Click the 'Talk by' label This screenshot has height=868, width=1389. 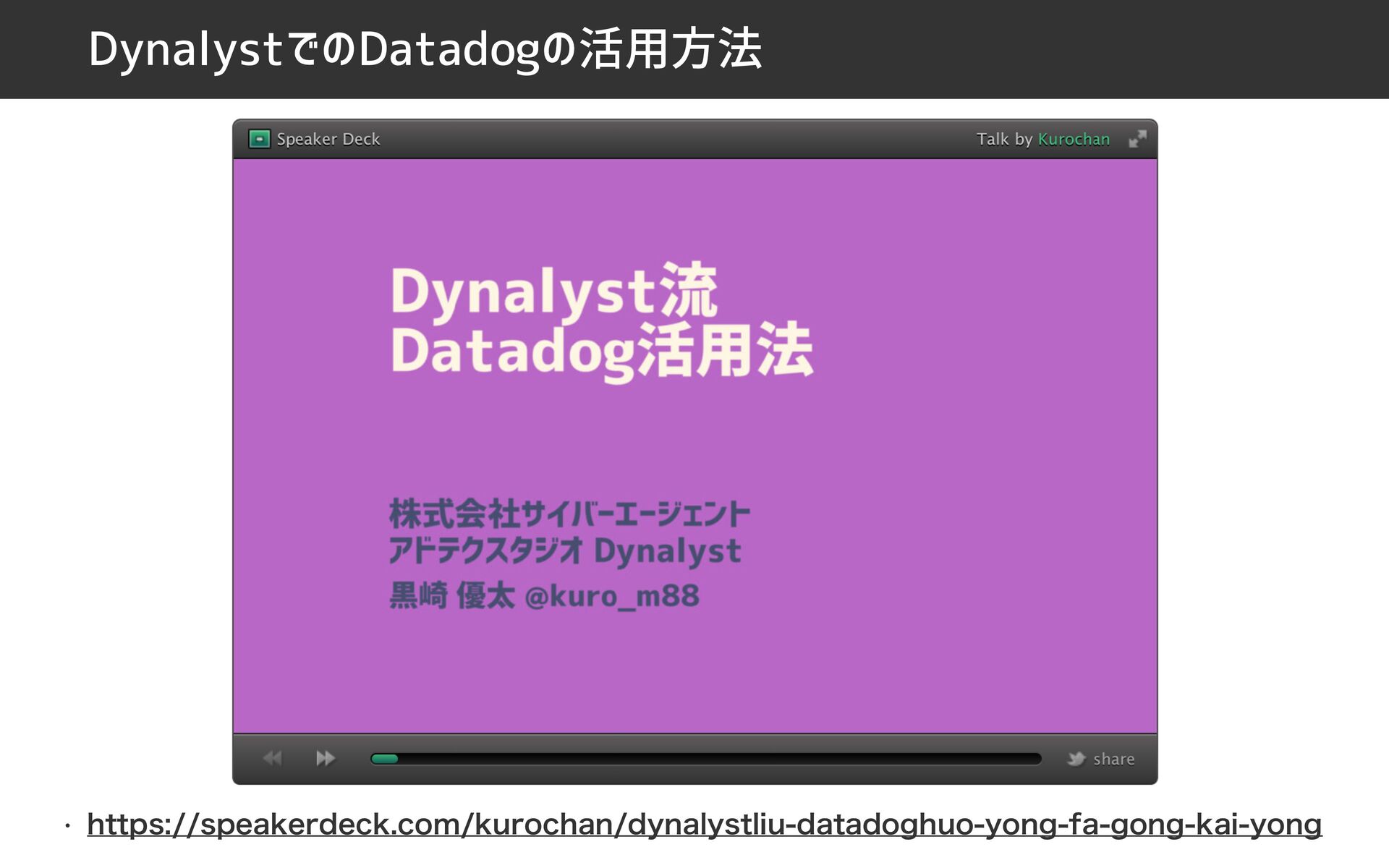[x=1004, y=139]
